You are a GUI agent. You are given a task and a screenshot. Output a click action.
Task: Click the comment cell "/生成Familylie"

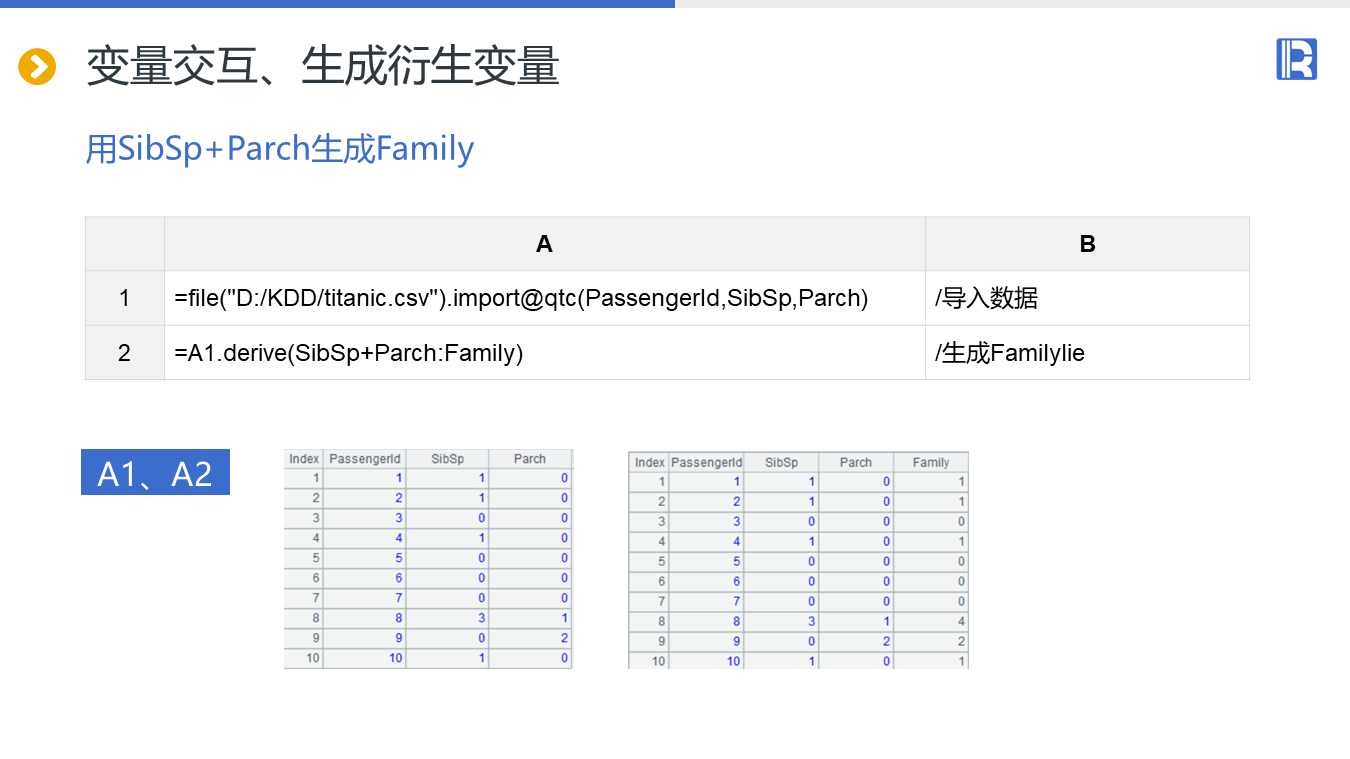[x=1009, y=353]
